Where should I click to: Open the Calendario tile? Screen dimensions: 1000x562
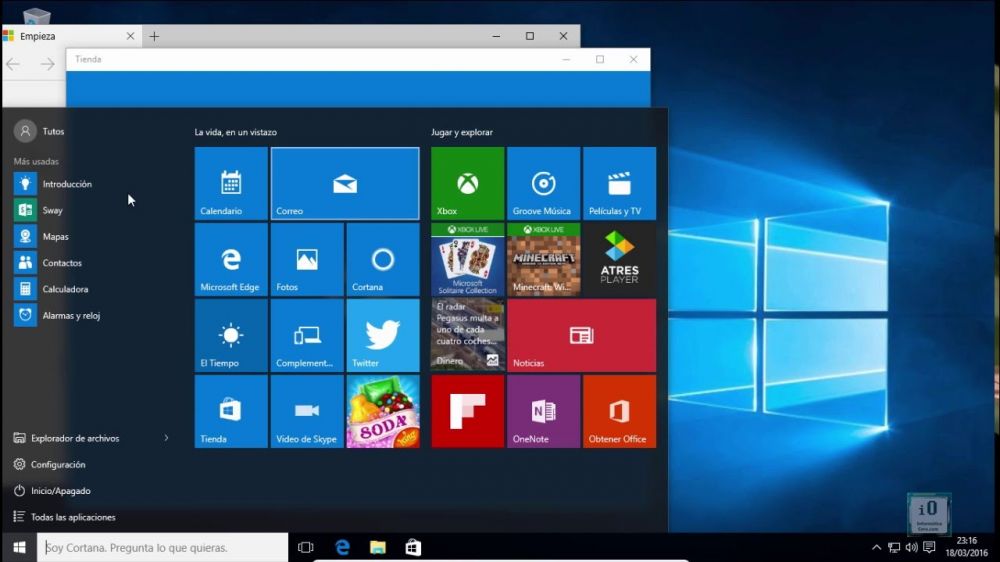coord(231,184)
